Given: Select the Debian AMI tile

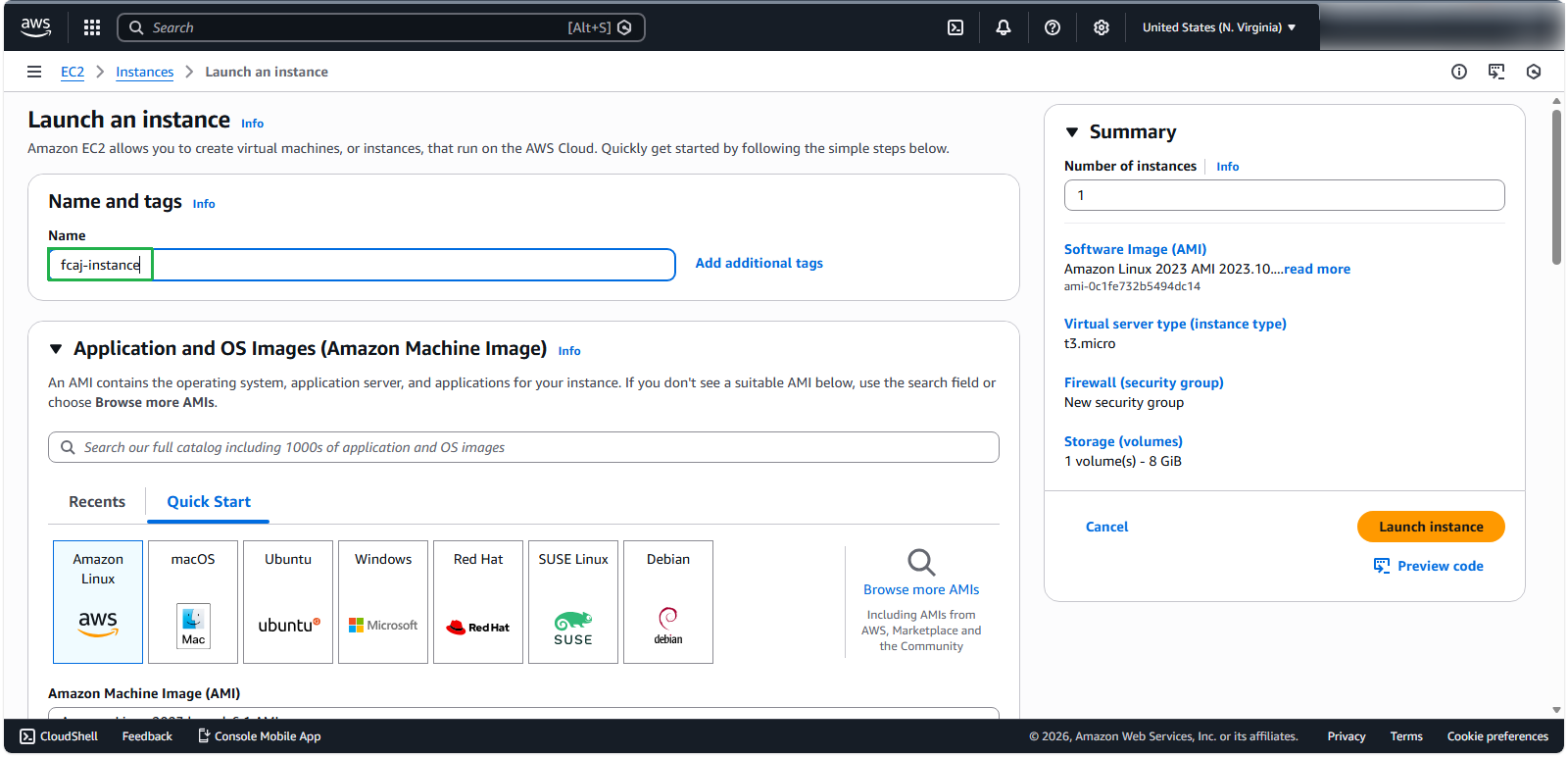Looking at the screenshot, I should click(668, 602).
